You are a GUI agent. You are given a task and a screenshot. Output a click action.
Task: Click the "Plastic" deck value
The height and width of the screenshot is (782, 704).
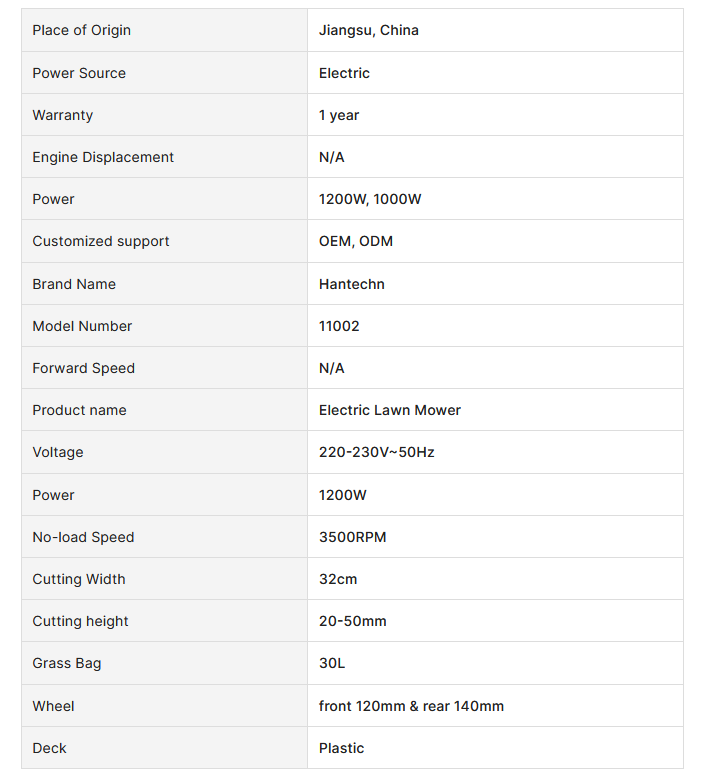pyautogui.click(x=341, y=748)
